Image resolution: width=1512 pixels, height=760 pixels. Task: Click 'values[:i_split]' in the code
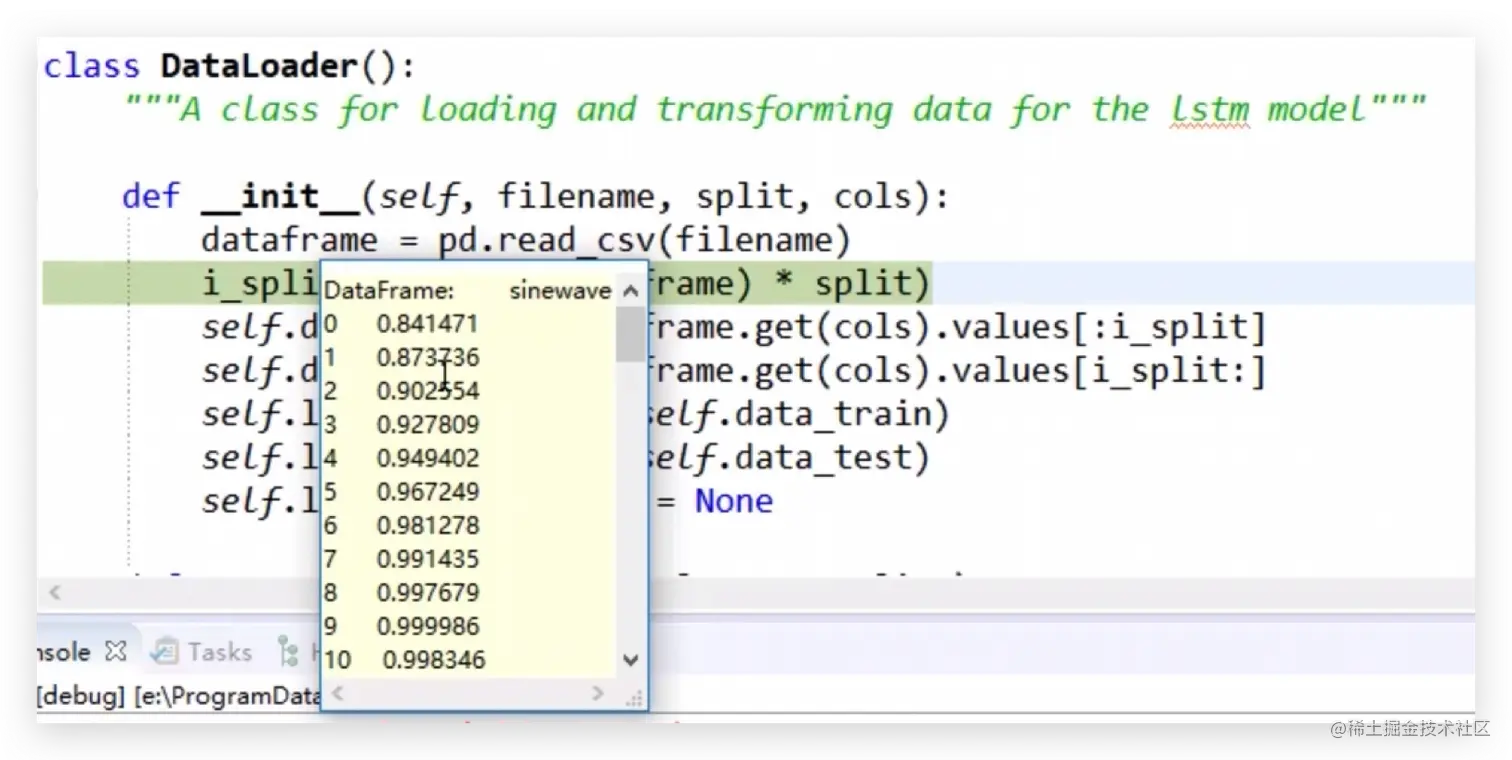click(1108, 328)
